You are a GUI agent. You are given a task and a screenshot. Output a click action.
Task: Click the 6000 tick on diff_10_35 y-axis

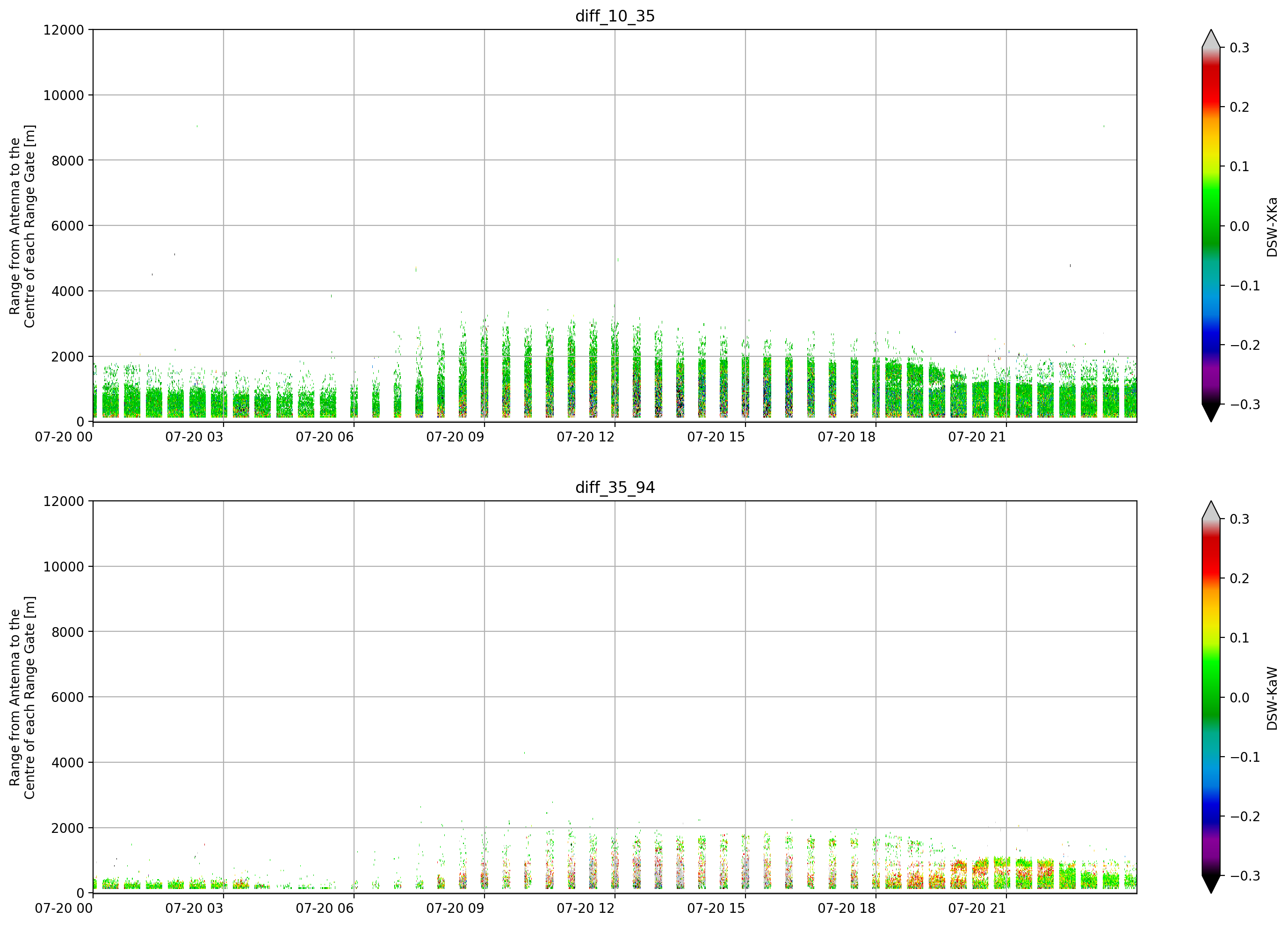(67, 226)
